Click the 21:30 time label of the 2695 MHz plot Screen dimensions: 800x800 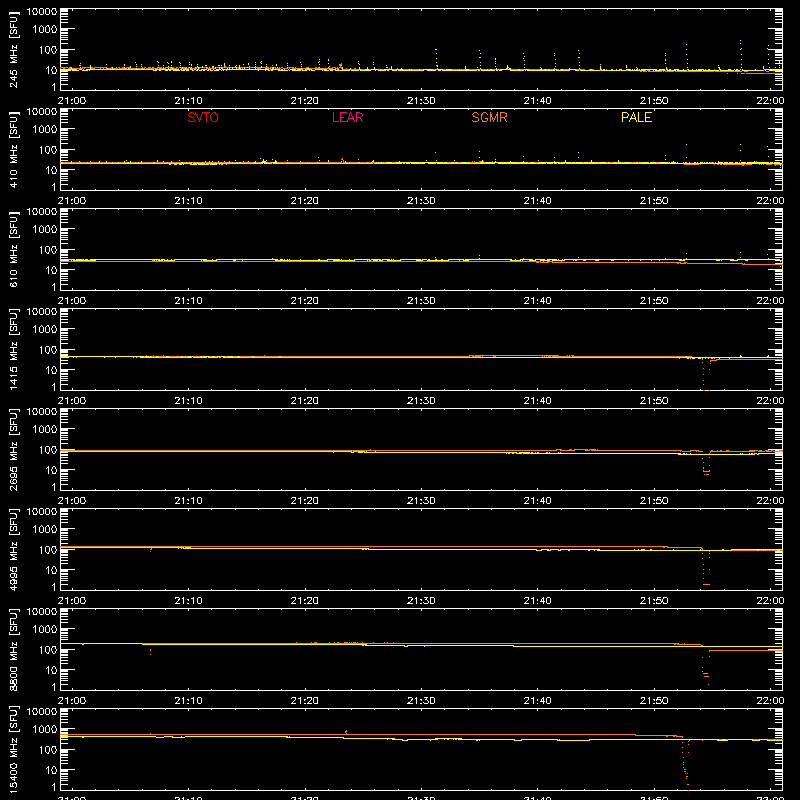[x=421, y=501]
